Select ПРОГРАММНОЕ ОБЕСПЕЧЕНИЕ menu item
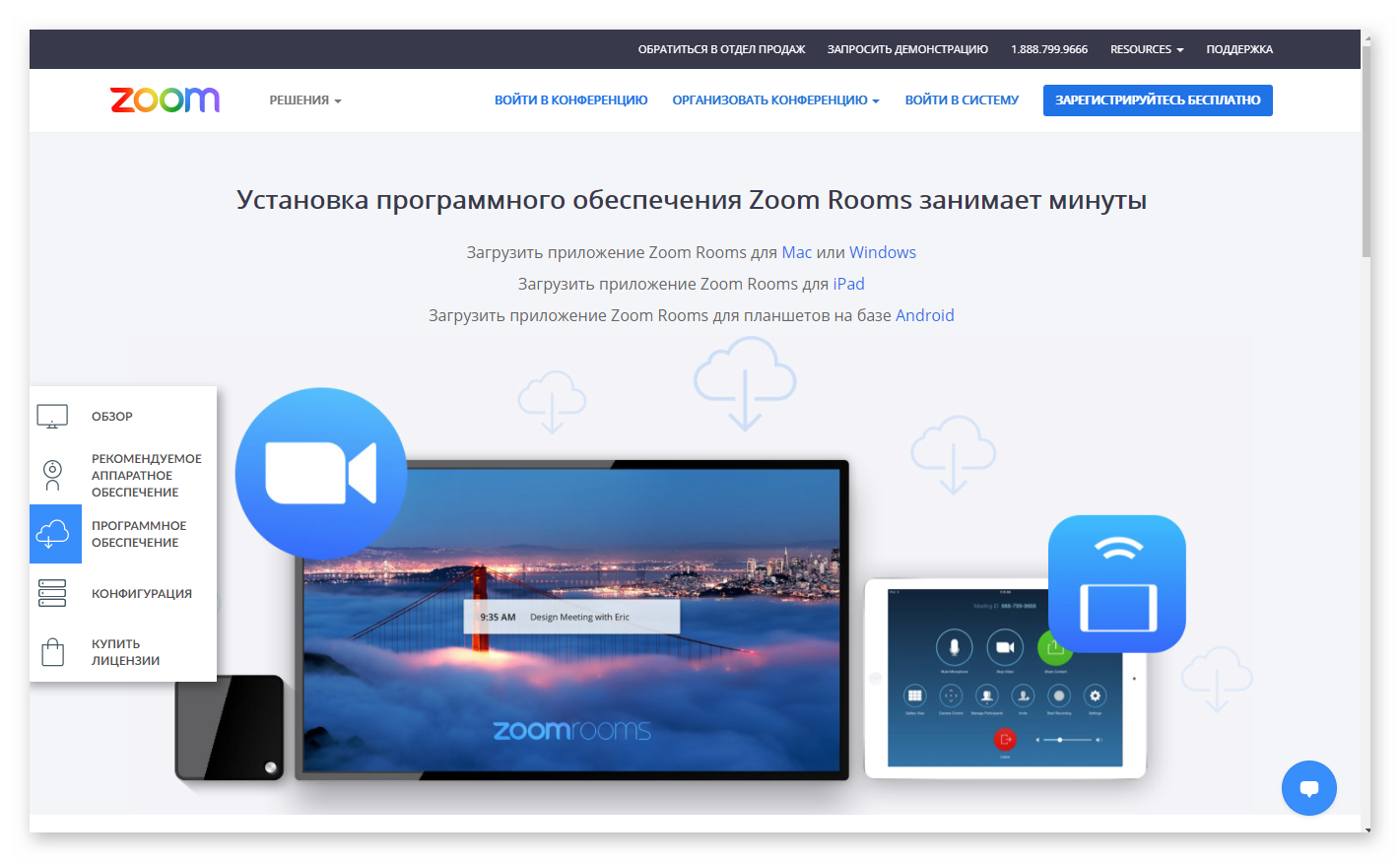This screenshot has width=1400, height=862. click(139, 534)
